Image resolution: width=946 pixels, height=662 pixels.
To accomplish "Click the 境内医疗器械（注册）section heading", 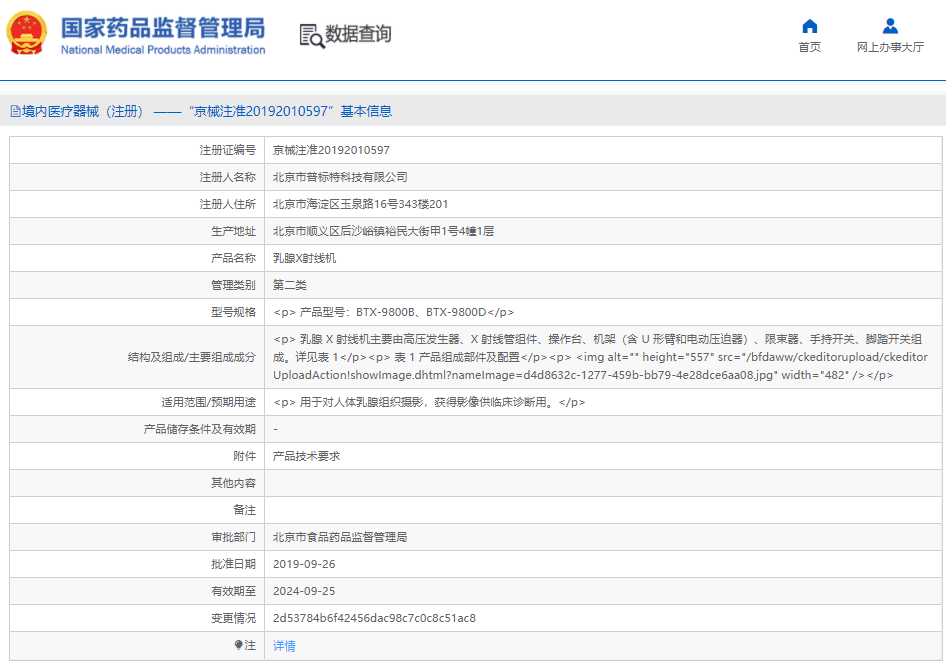I will click(x=84, y=112).
